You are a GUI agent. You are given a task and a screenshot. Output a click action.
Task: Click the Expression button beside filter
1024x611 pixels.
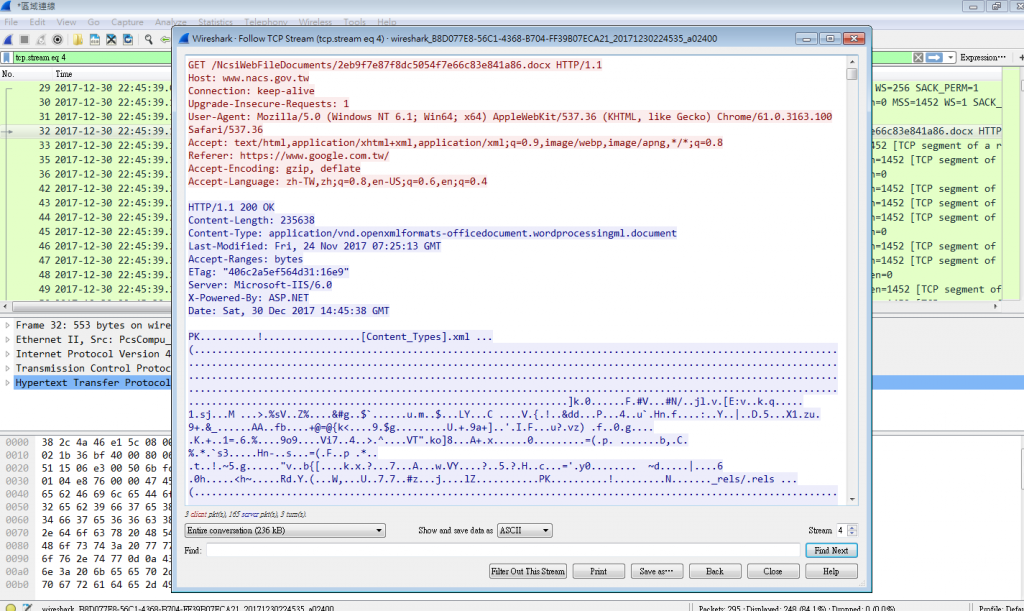tap(982, 57)
